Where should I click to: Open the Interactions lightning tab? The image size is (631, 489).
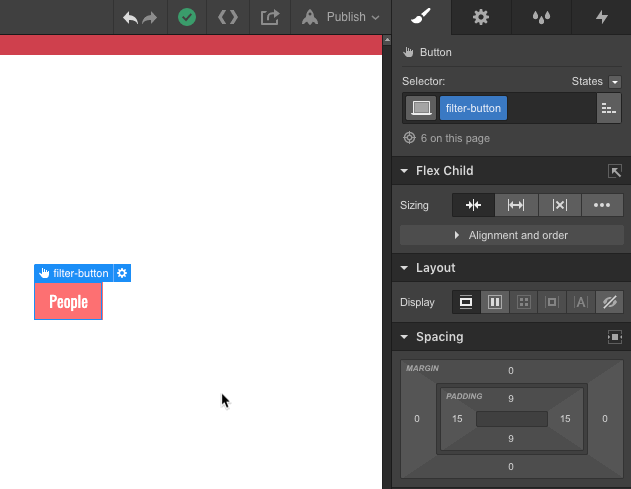tap(601, 17)
